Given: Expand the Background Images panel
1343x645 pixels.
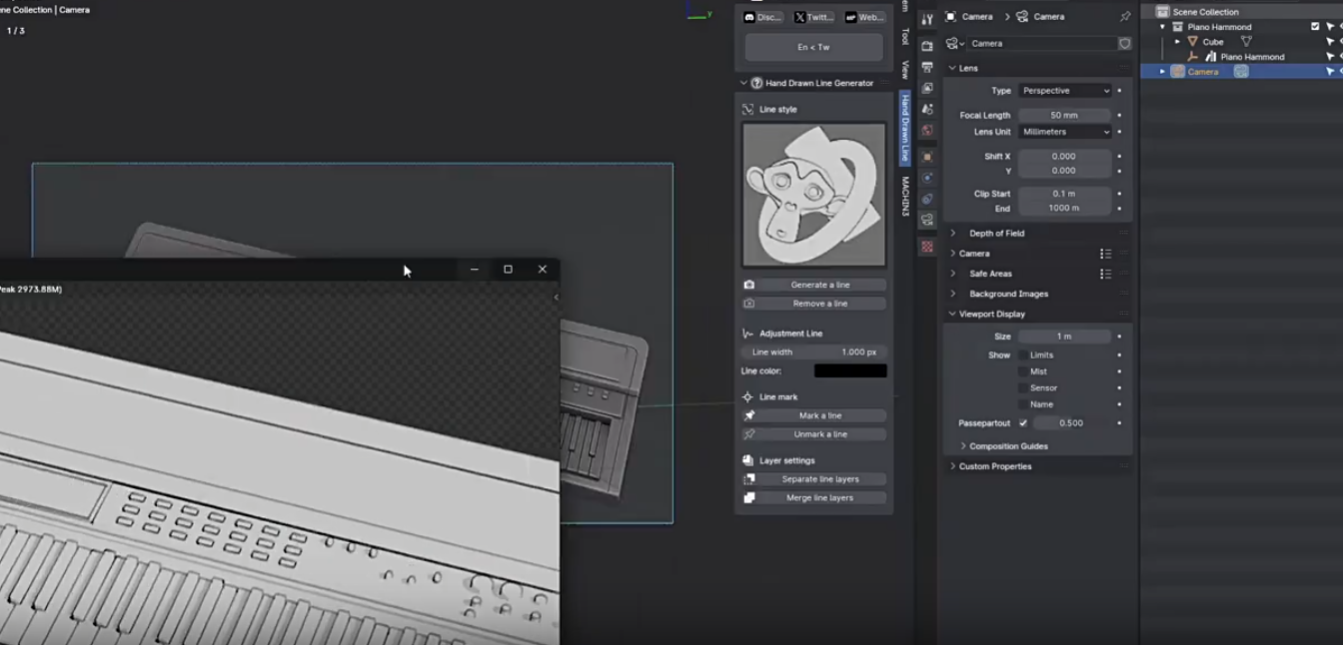Looking at the screenshot, I should [953, 294].
